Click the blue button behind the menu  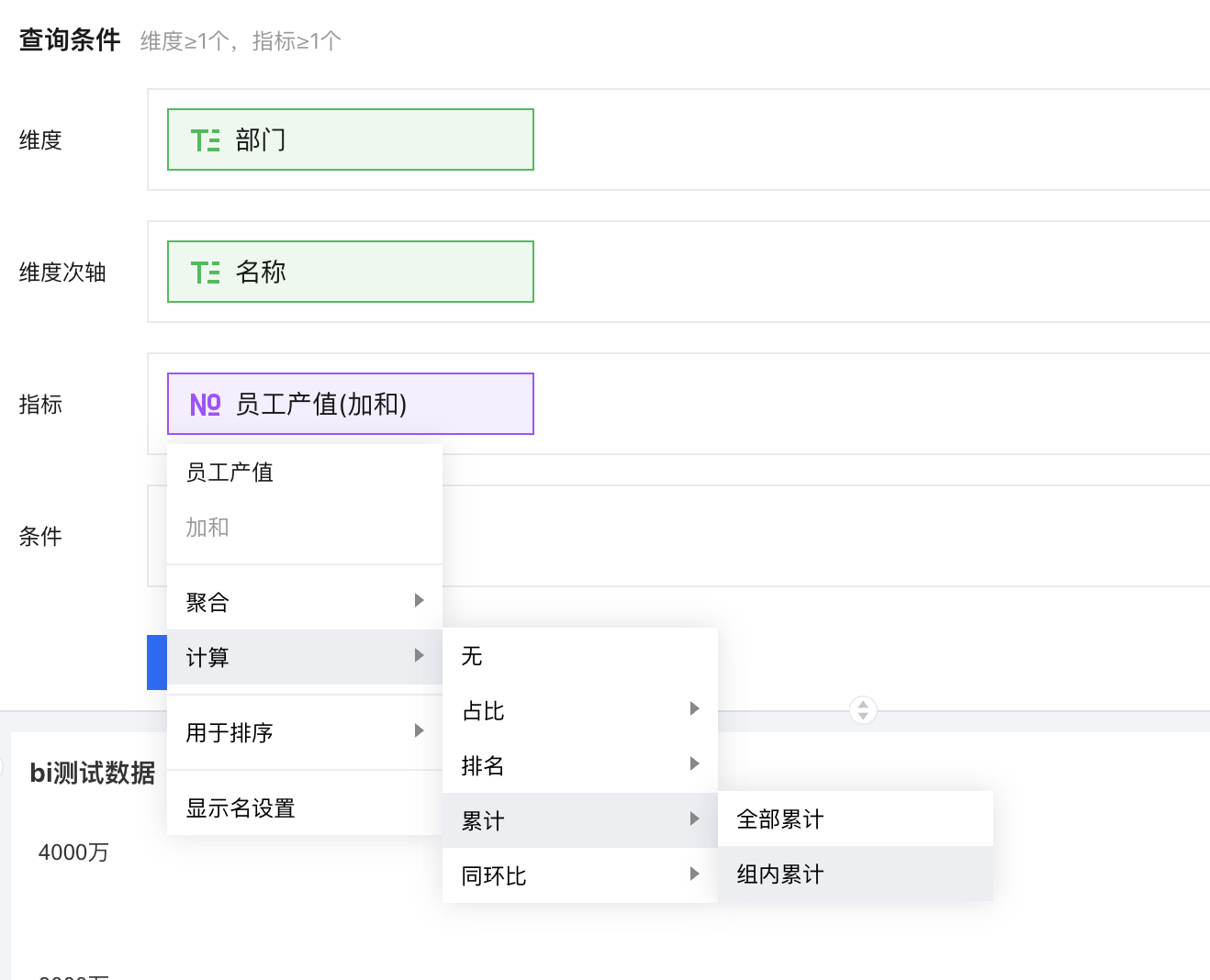click(x=157, y=662)
